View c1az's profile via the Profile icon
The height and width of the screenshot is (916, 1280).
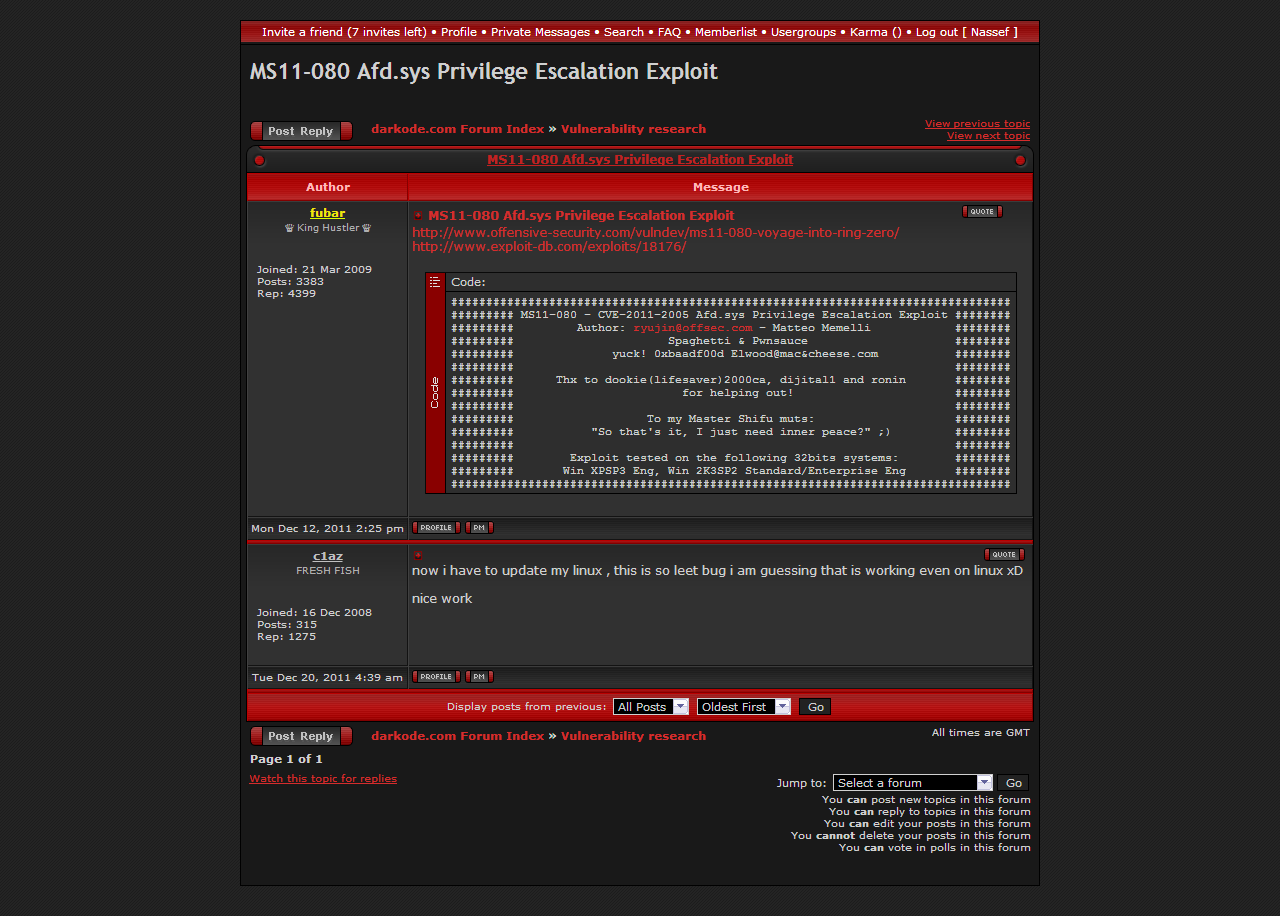[x=436, y=677]
